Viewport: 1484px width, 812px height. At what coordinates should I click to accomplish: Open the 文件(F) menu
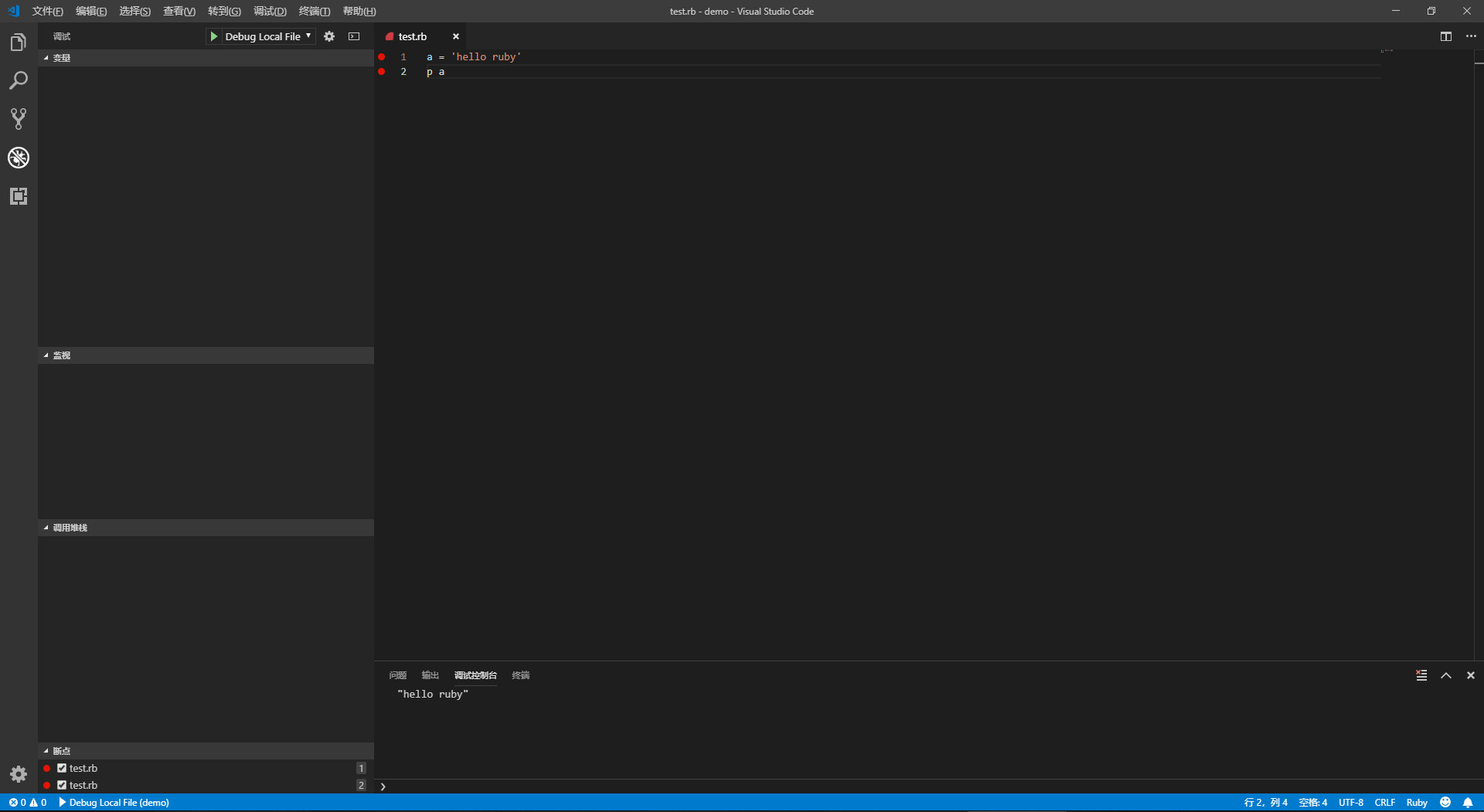pos(47,11)
